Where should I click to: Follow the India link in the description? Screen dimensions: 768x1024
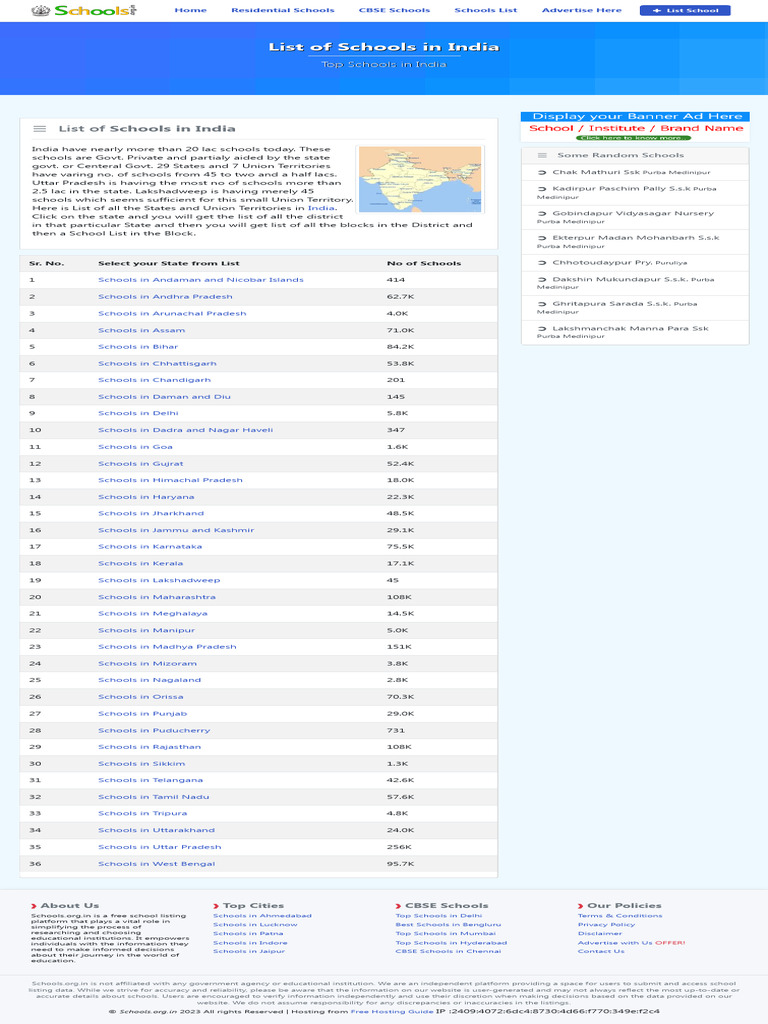[321, 208]
